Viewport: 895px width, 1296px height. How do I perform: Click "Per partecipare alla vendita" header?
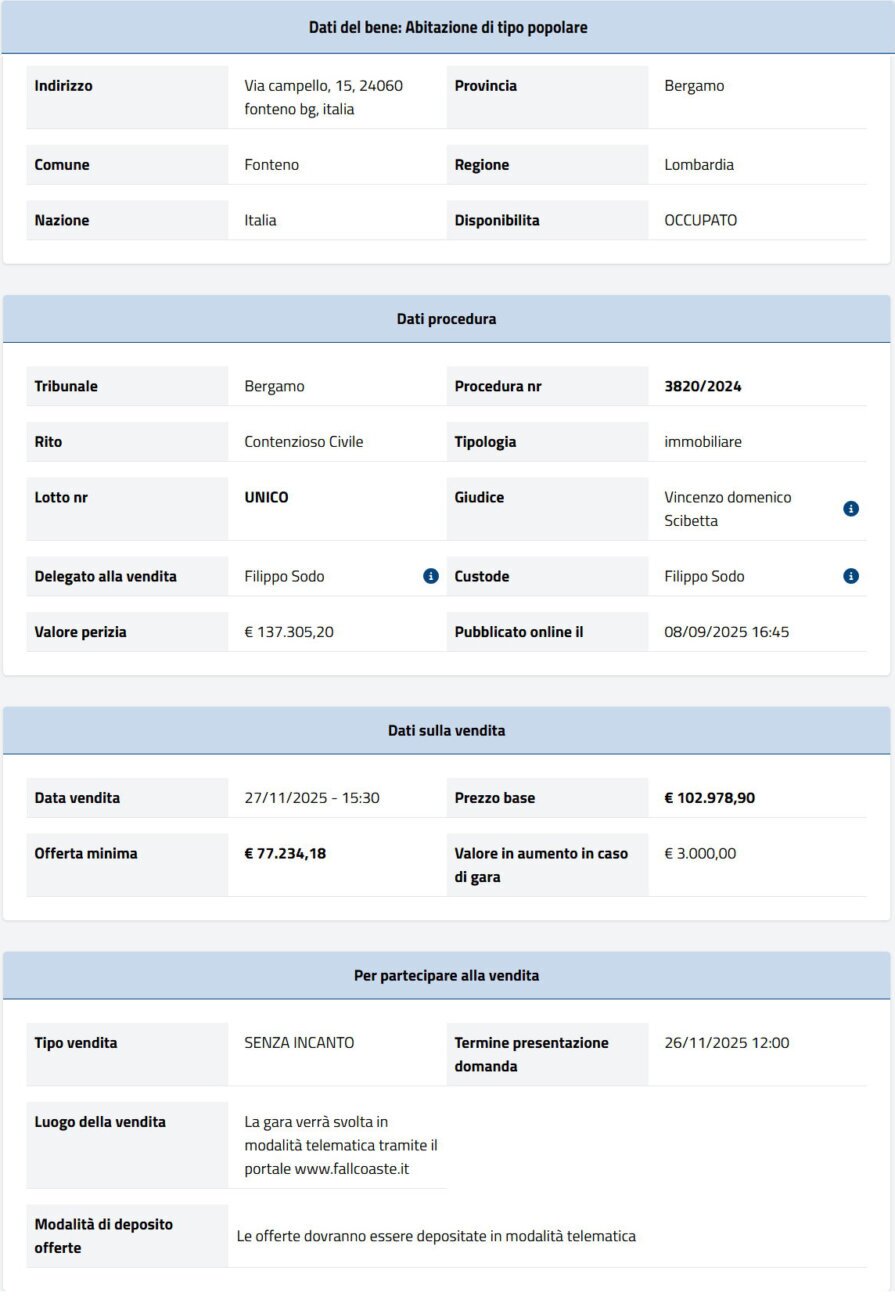[447, 975]
